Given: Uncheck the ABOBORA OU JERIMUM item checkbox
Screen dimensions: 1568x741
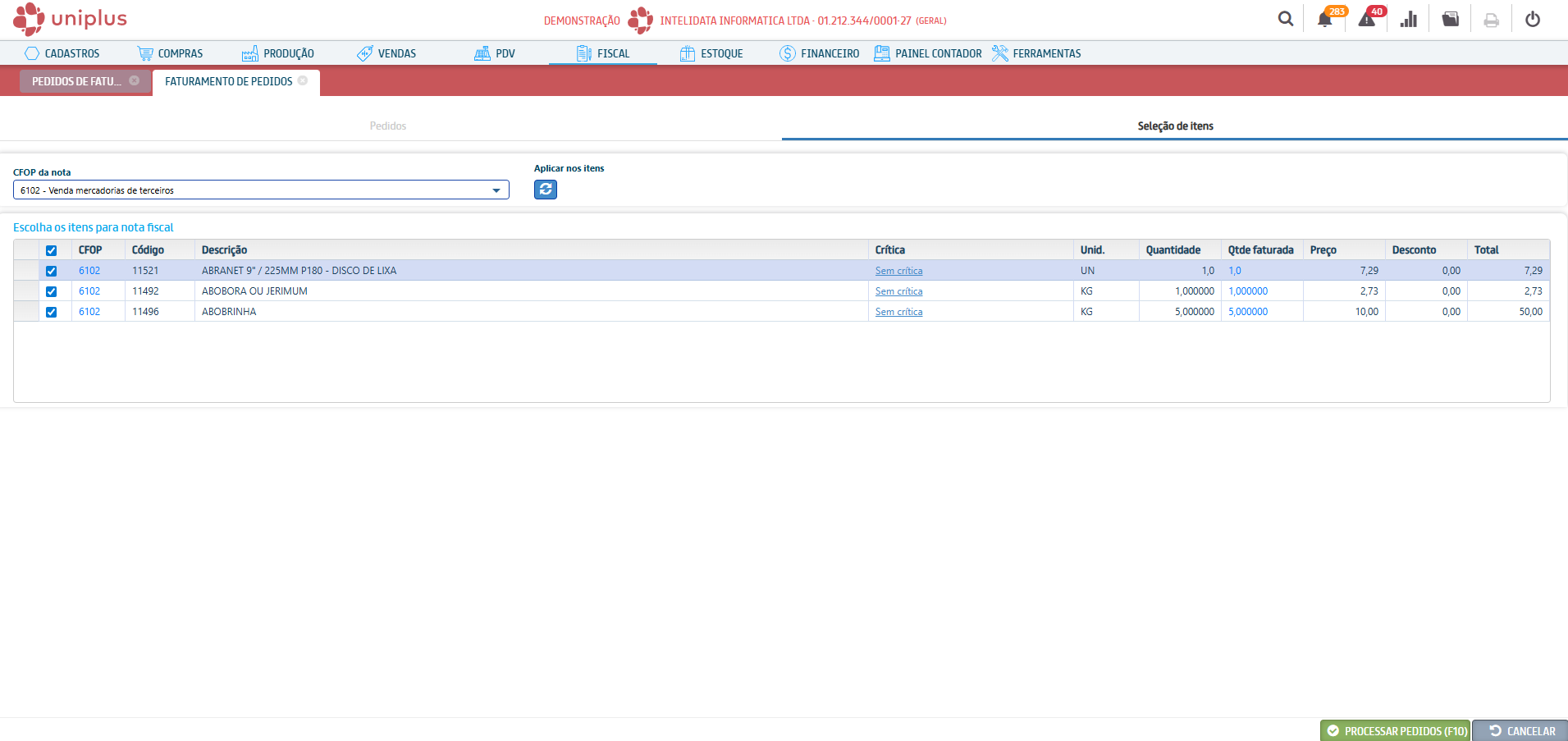Looking at the screenshot, I should point(52,291).
